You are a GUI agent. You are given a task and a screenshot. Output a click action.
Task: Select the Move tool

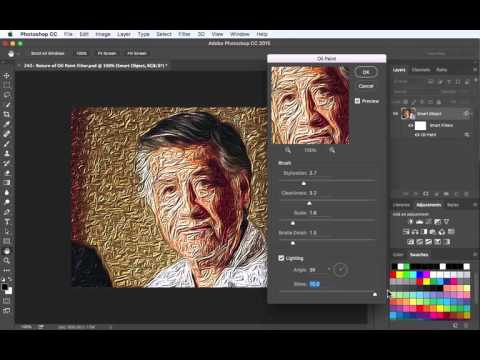(7, 76)
